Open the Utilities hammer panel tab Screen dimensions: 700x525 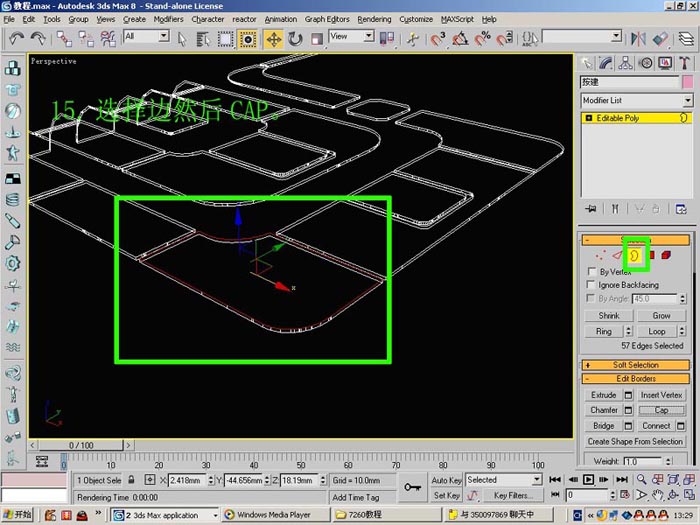click(684, 63)
